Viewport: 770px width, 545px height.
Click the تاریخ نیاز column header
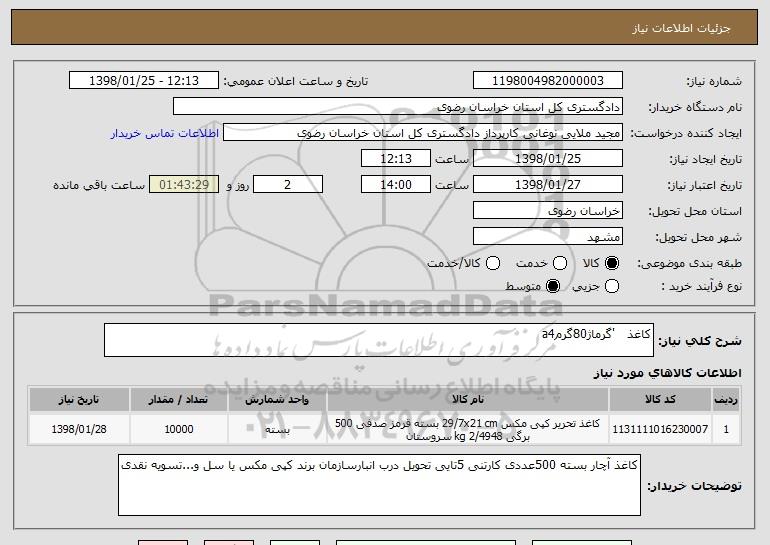click(79, 400)
